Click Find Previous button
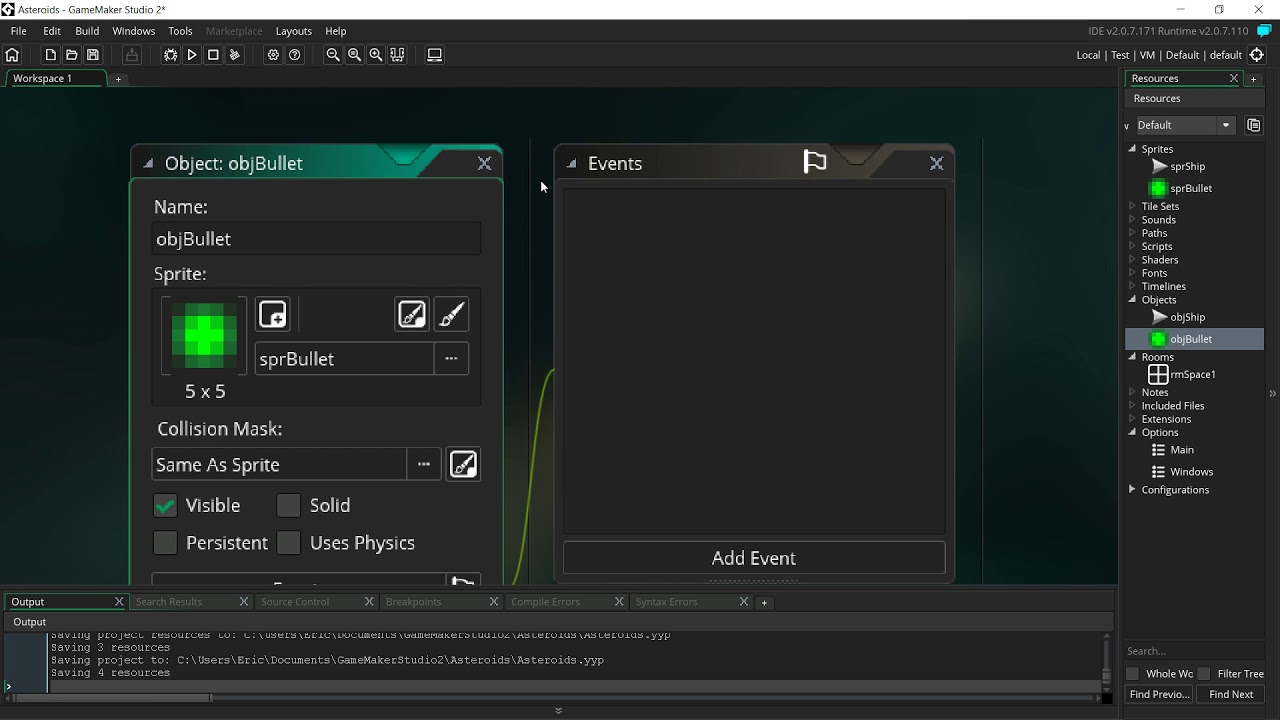 click(x=1159, y=694)
